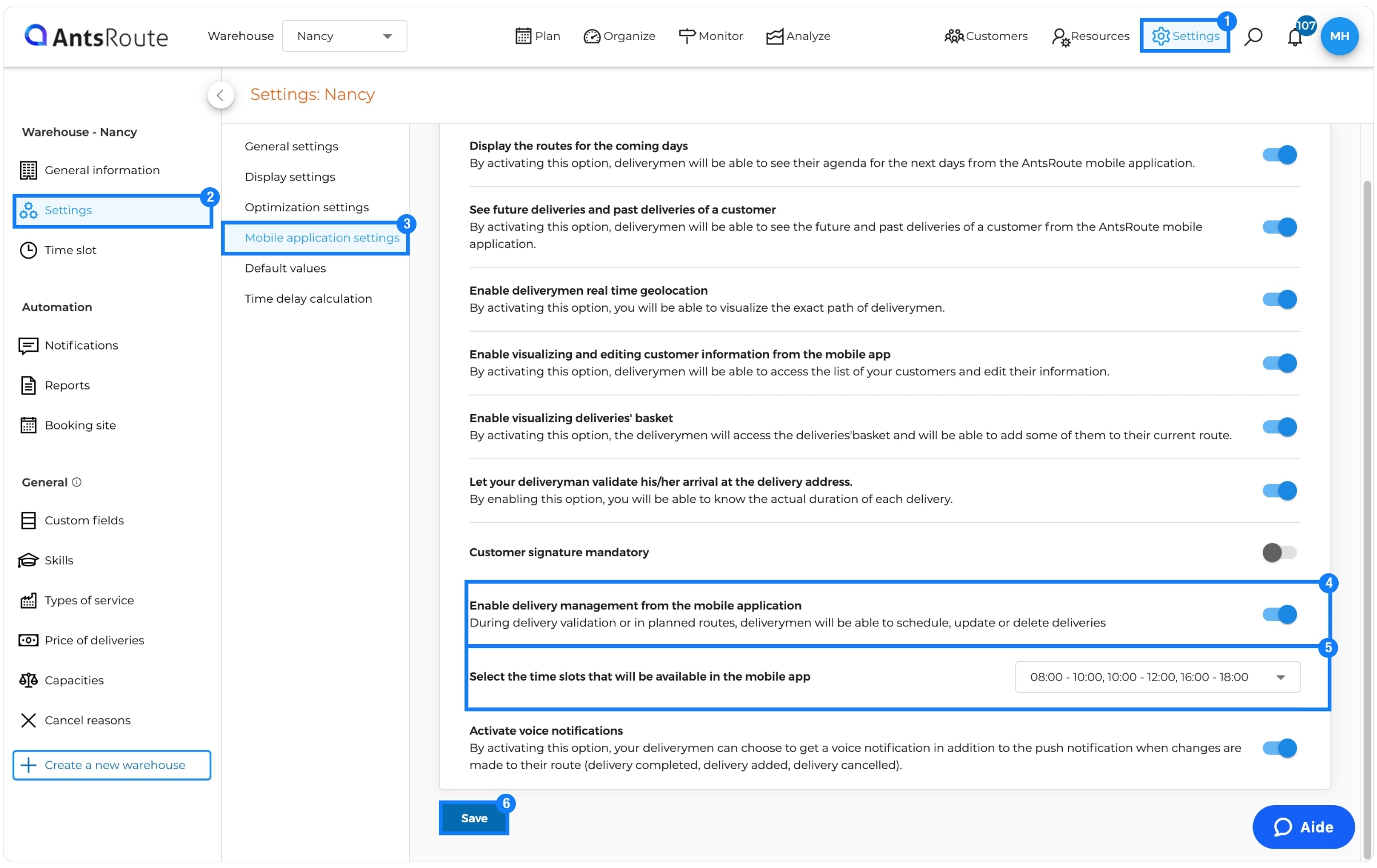The height and width of the screenshot is (868, 1377).
Task: Open the Customers people icon
Action: coord(953,36)
